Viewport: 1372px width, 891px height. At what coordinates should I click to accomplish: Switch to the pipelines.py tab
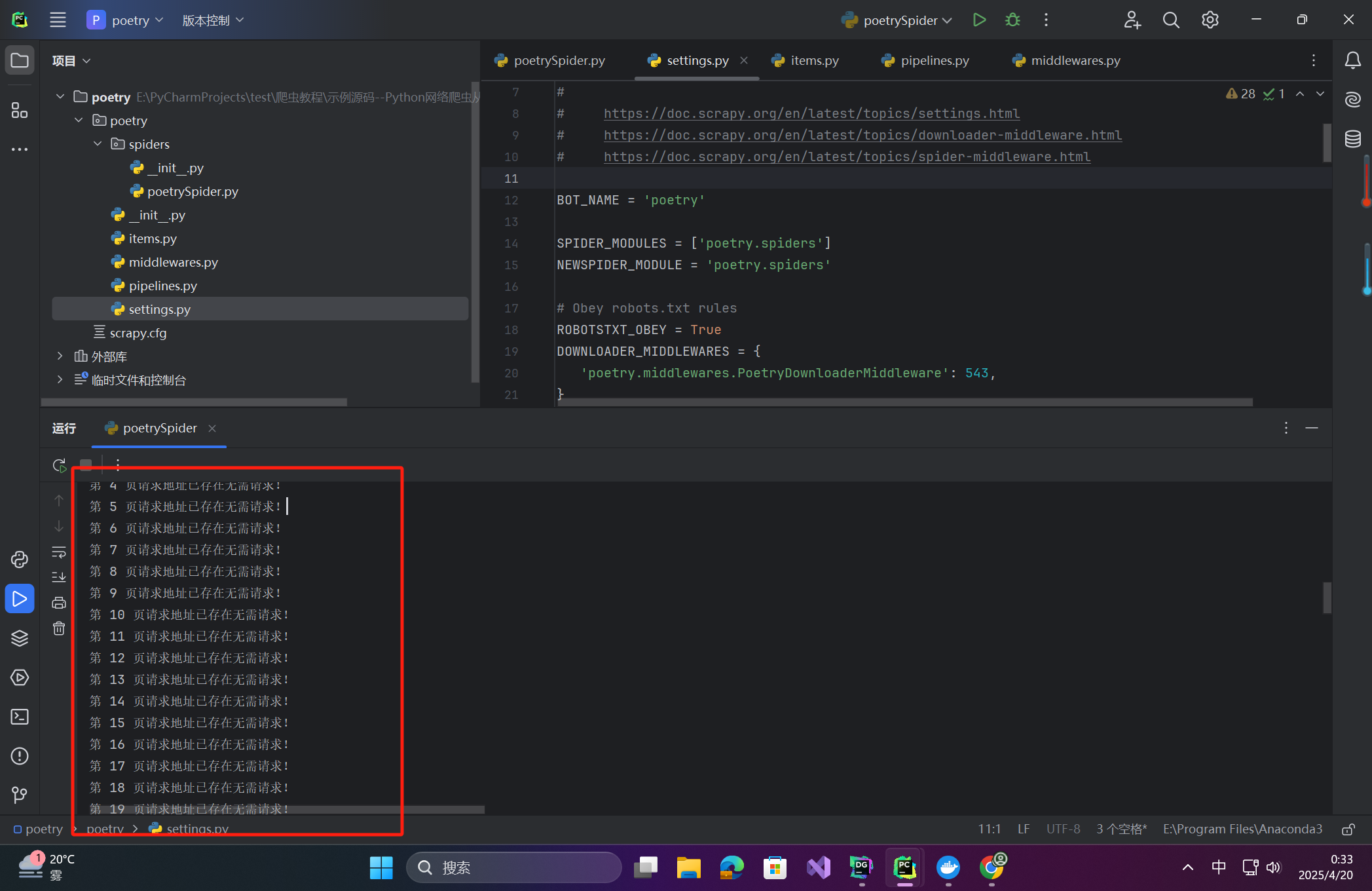tap(934, 60)
